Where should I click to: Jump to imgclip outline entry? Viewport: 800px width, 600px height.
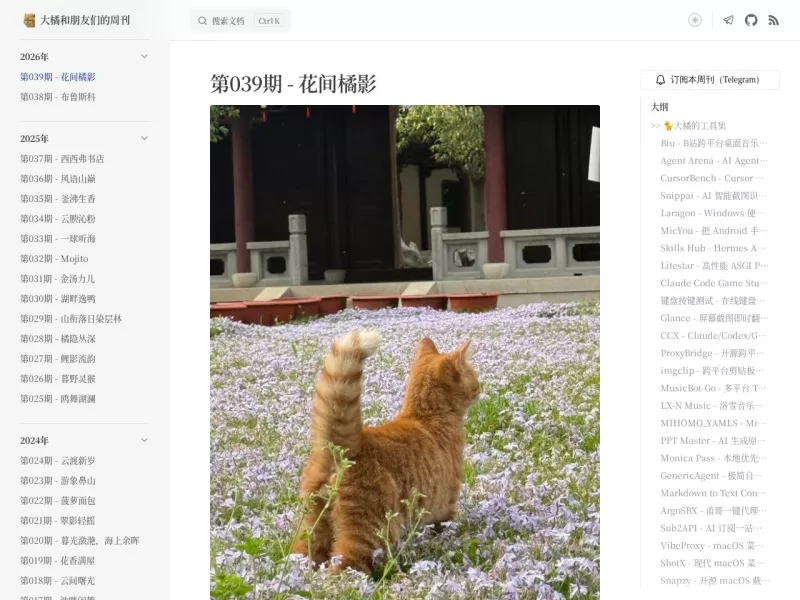click(x=712, y=370)
